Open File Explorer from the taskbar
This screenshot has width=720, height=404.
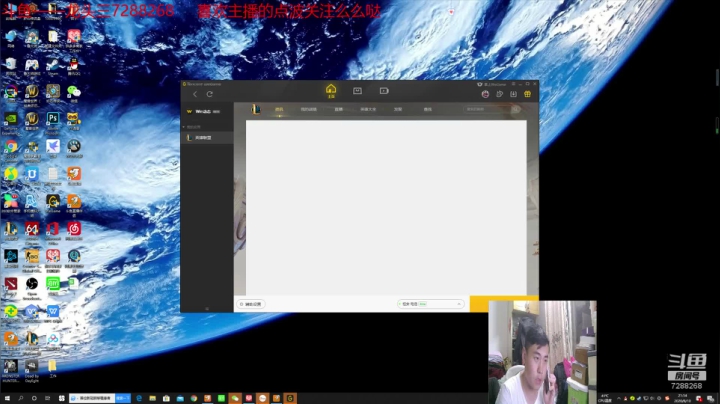[152, 398]
